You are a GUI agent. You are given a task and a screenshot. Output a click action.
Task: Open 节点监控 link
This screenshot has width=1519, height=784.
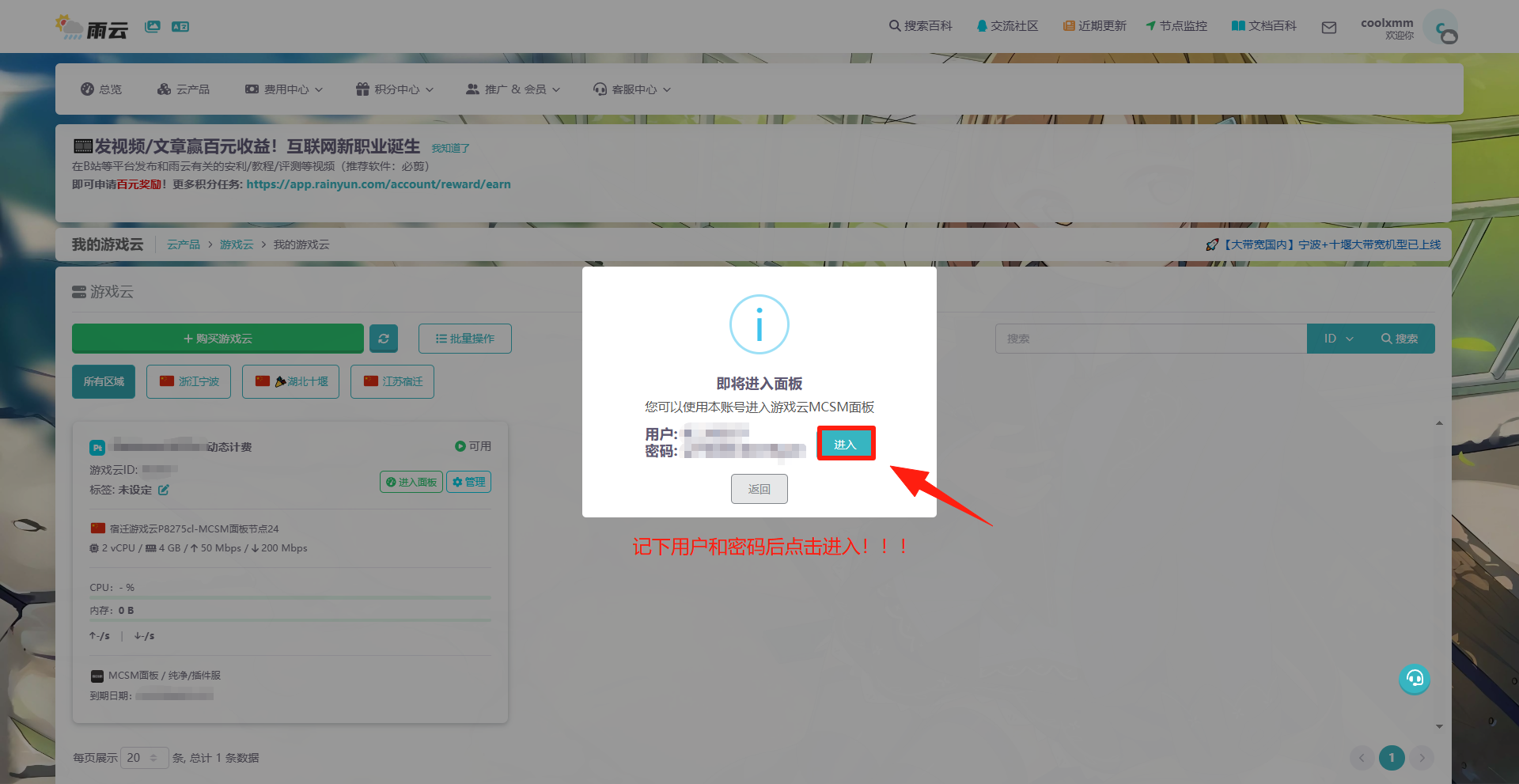pos(1176,26)
